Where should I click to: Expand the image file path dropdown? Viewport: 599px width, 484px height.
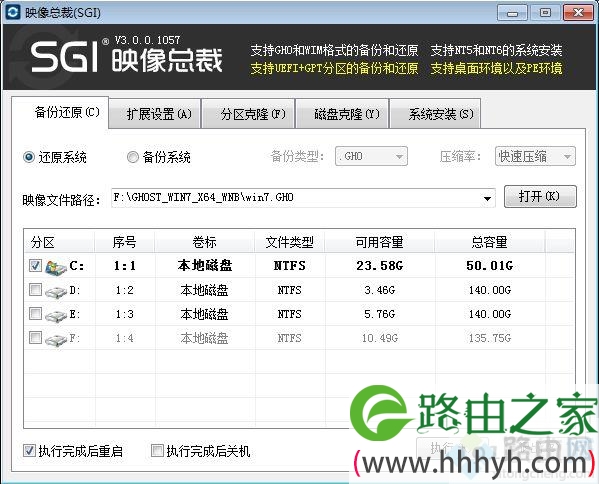[487, 198]
